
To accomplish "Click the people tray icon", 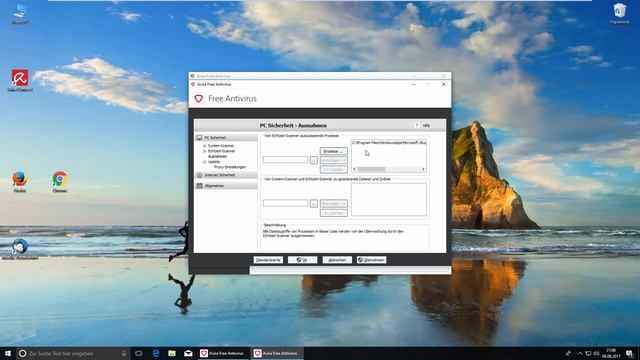I will click(x=569, y=353).
